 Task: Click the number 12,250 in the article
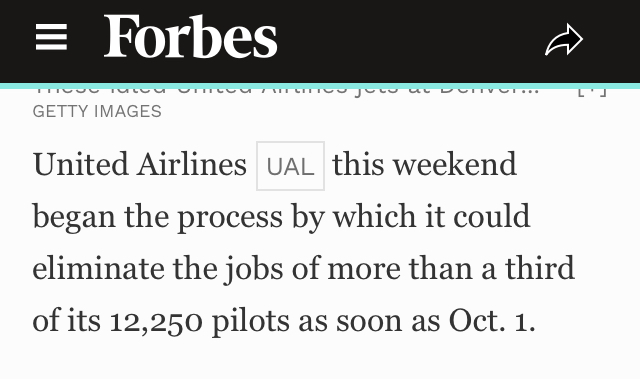click(156, 321)
